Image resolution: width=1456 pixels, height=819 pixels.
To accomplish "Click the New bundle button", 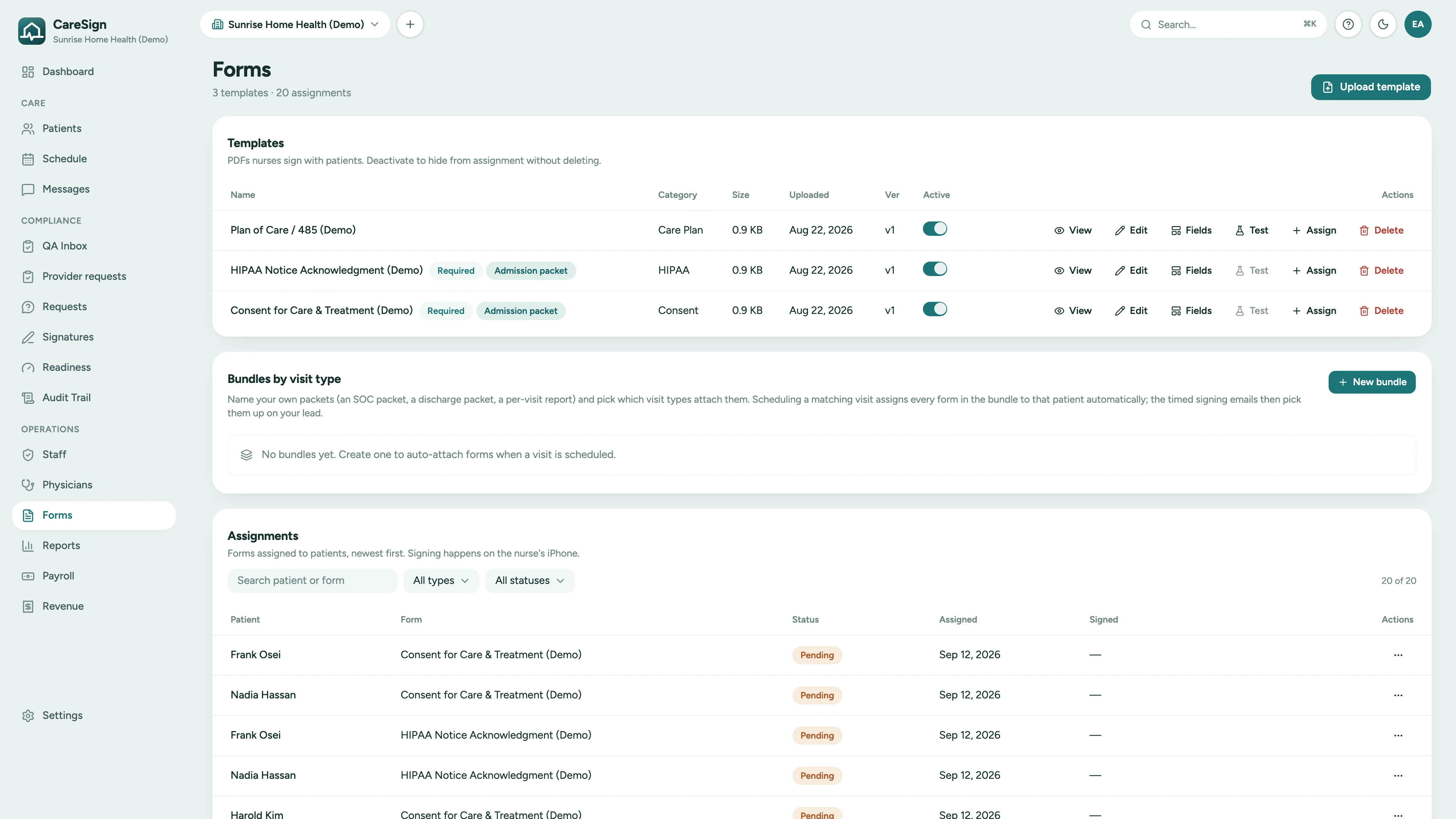I will click(x=1372, y=382).
